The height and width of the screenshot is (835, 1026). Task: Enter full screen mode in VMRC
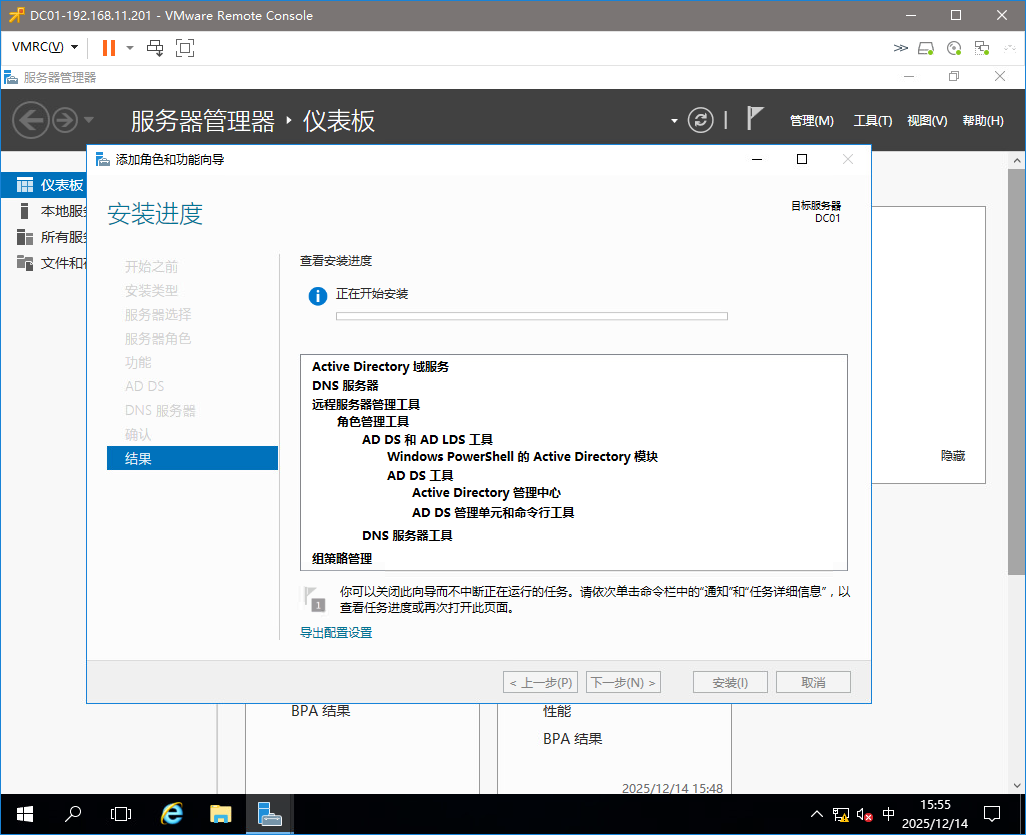pyautogui.click(x=185, y=48)
